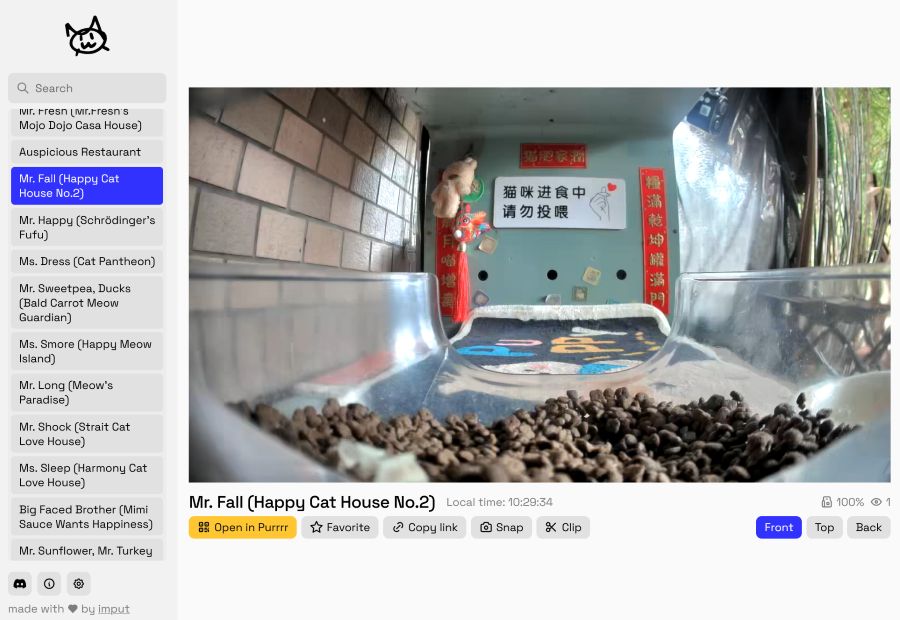Click the food level 100% icon

point(827,502)
